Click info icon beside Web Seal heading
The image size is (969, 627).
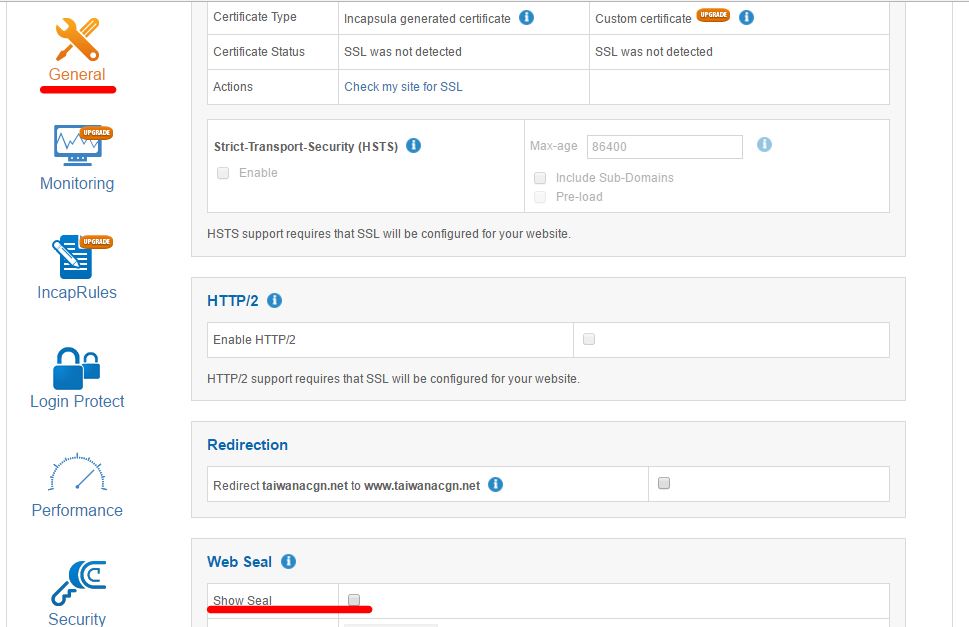coord(288,562)
